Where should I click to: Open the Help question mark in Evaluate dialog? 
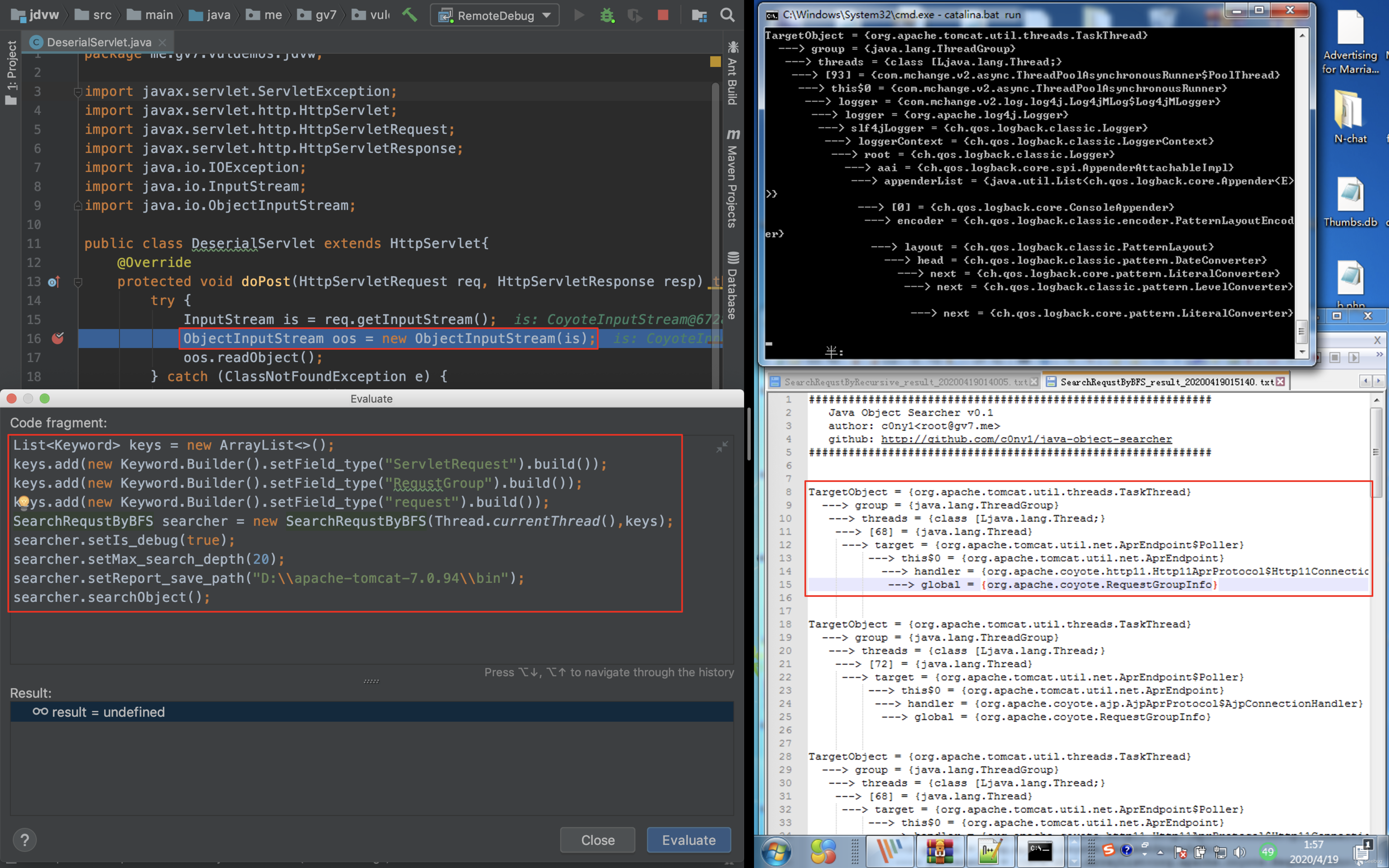click(x=25, y=840)
